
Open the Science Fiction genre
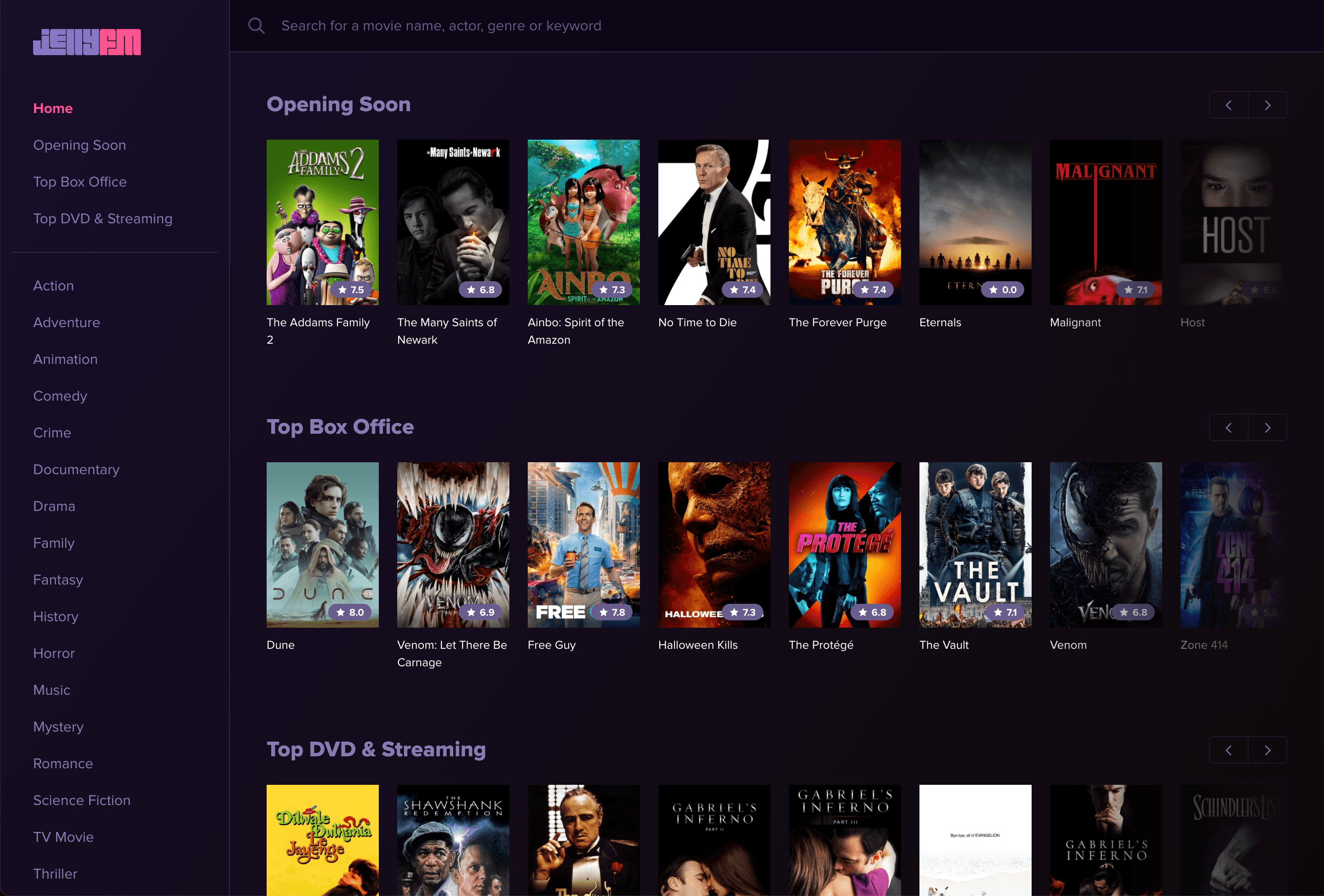click(82, 800)
